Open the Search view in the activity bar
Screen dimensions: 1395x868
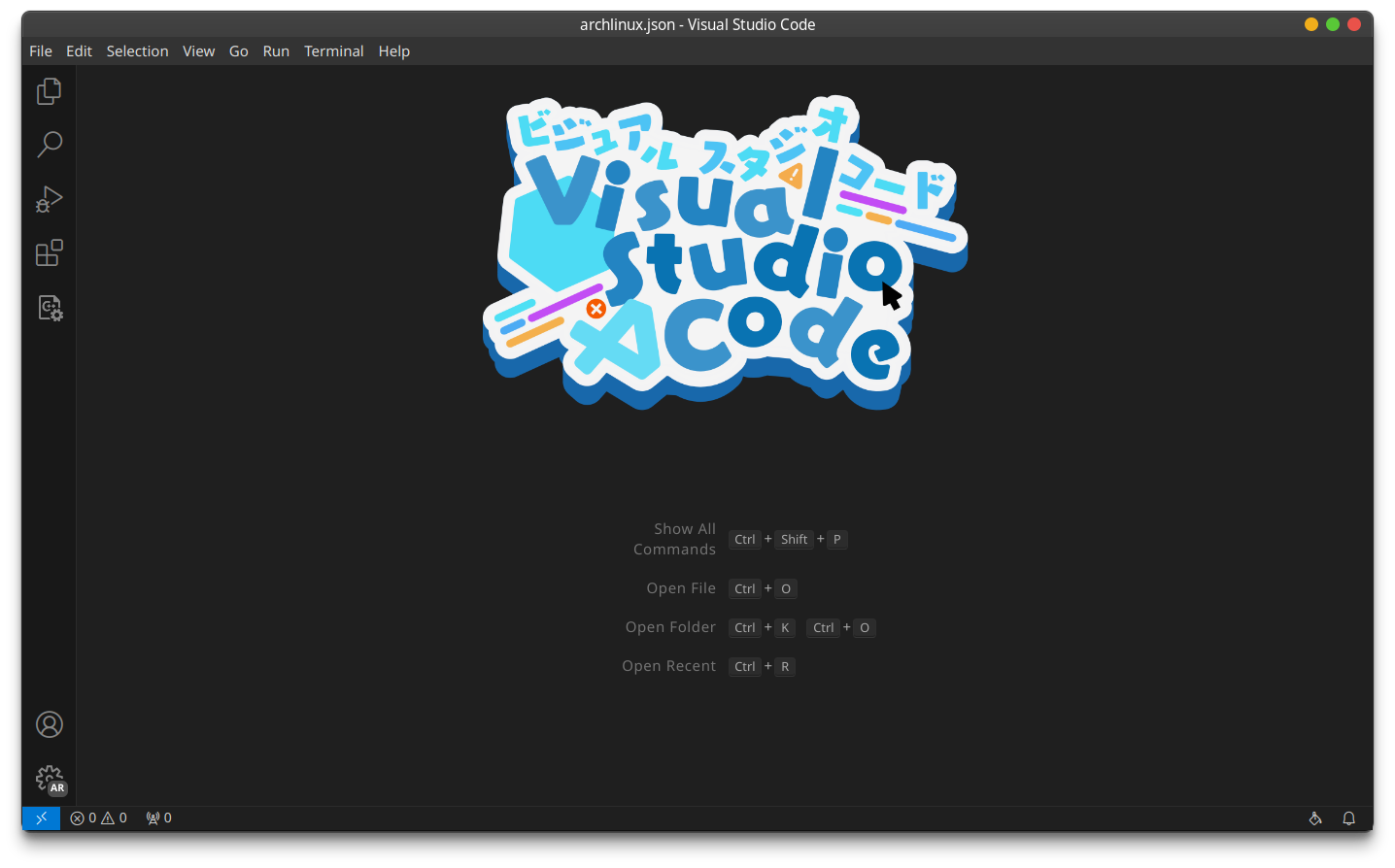[49, 145]
